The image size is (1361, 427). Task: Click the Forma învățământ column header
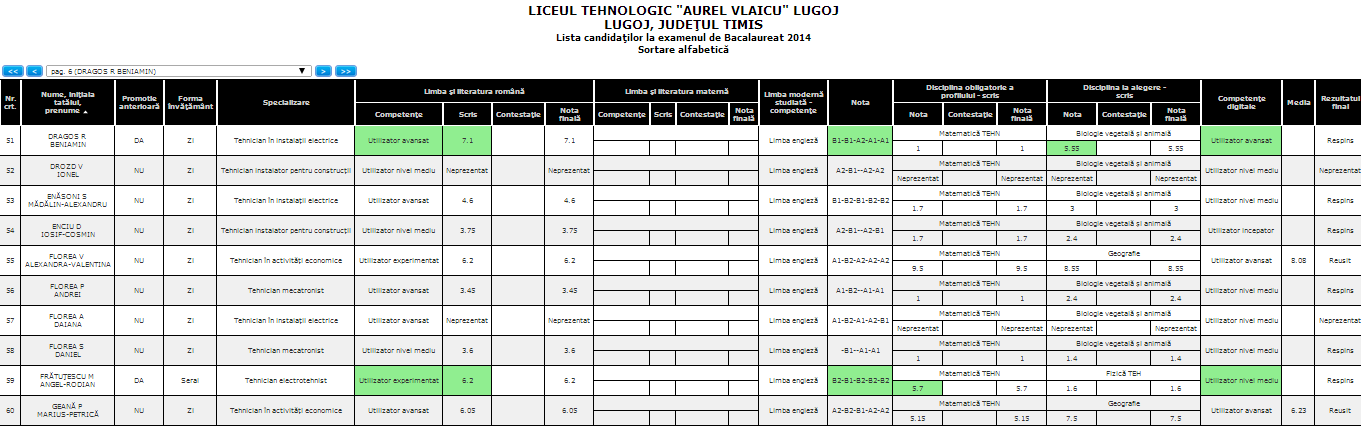coord(190,102)
